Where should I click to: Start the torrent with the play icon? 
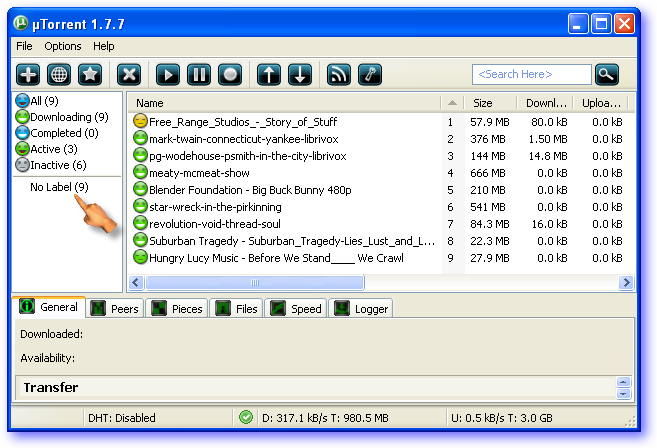click(x=168, y=75)
